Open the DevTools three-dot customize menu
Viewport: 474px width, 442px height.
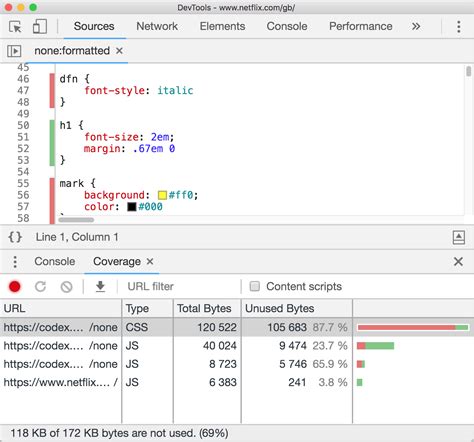point(459,27)
